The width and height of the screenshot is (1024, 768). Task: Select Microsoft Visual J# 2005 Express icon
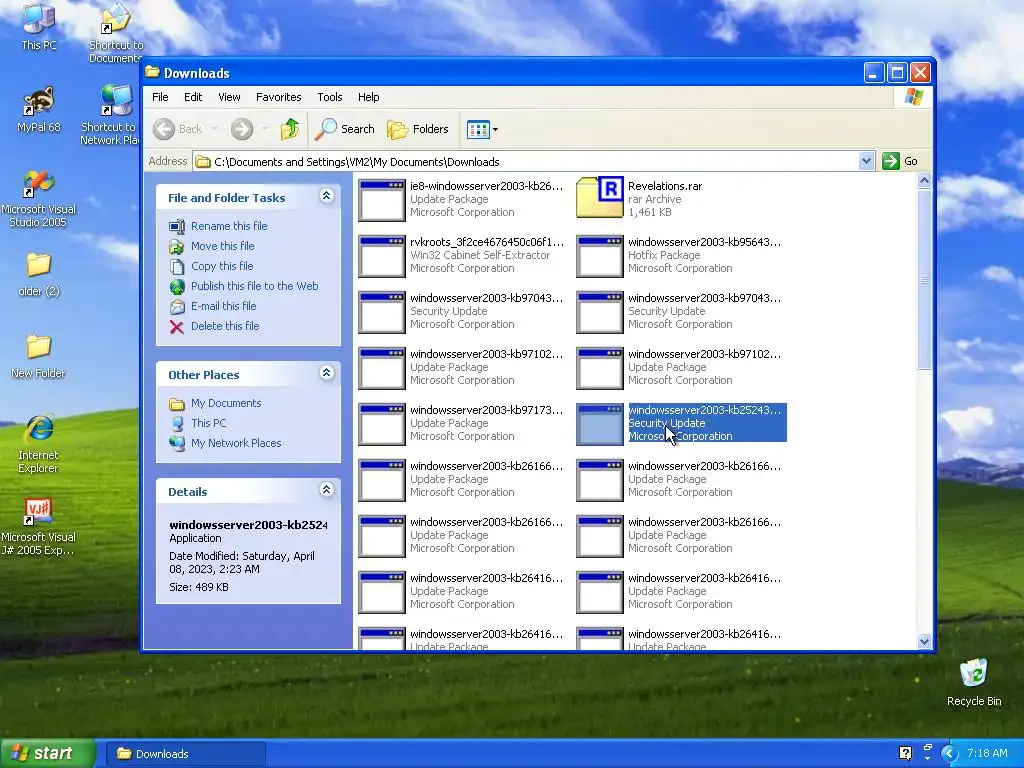(x=39, y=526)
